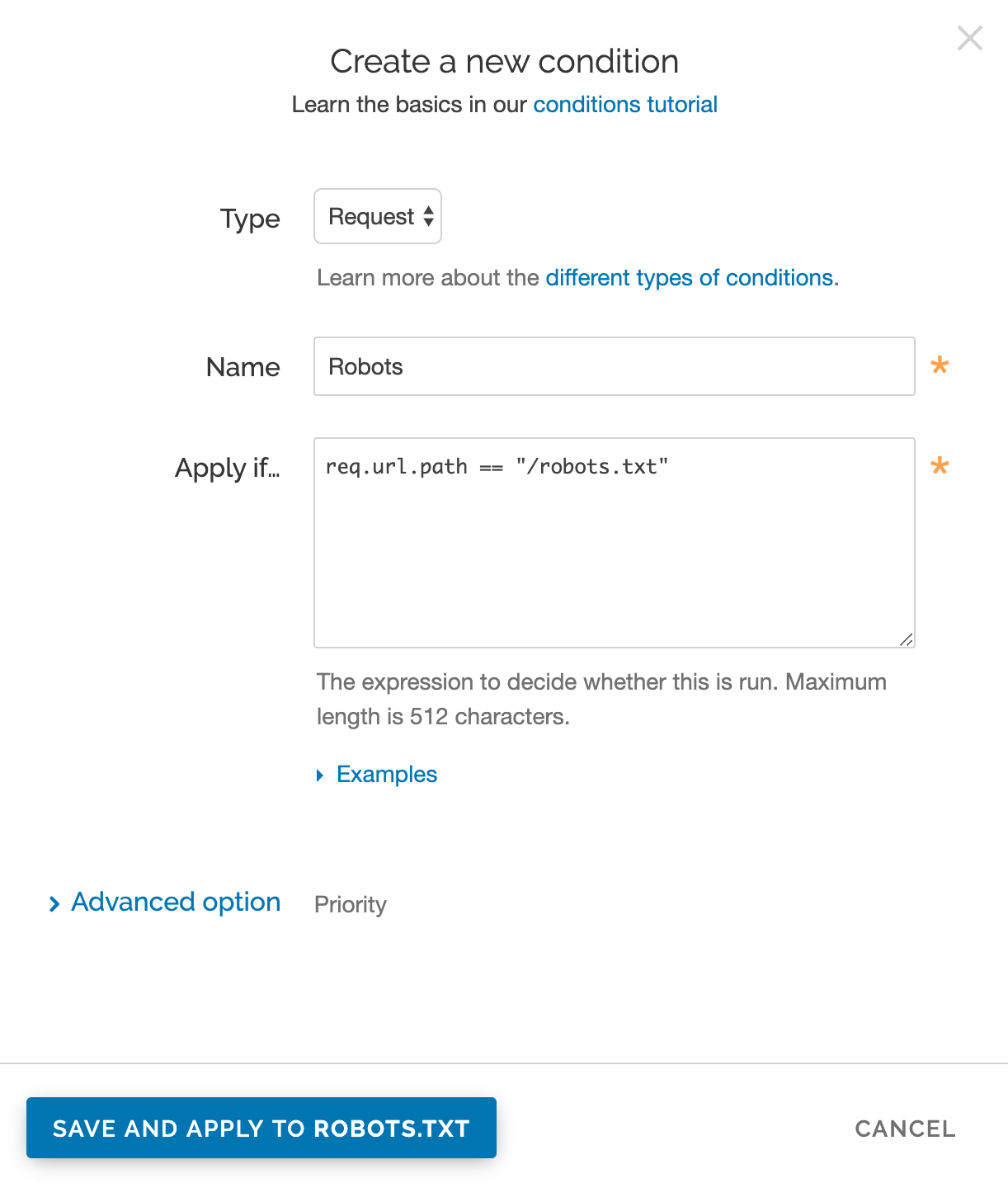Image resolution: width=1008 pixels, height=1183 pixels.
Task: Click the asterisk beside the Apply if field
Action: [x=940, y=467]
